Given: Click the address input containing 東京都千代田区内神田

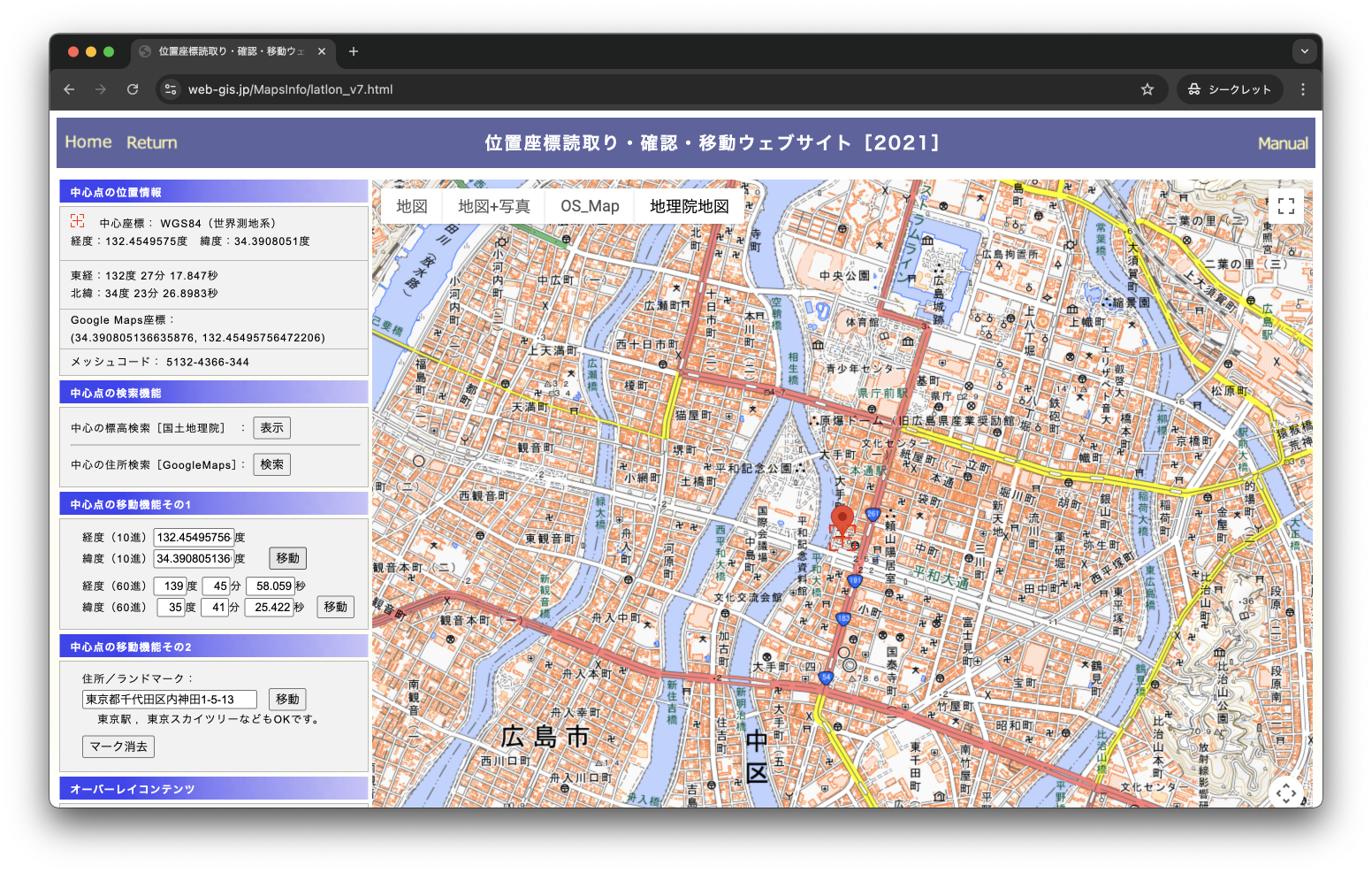Looking at the screenshot, I should click(168, 699).
